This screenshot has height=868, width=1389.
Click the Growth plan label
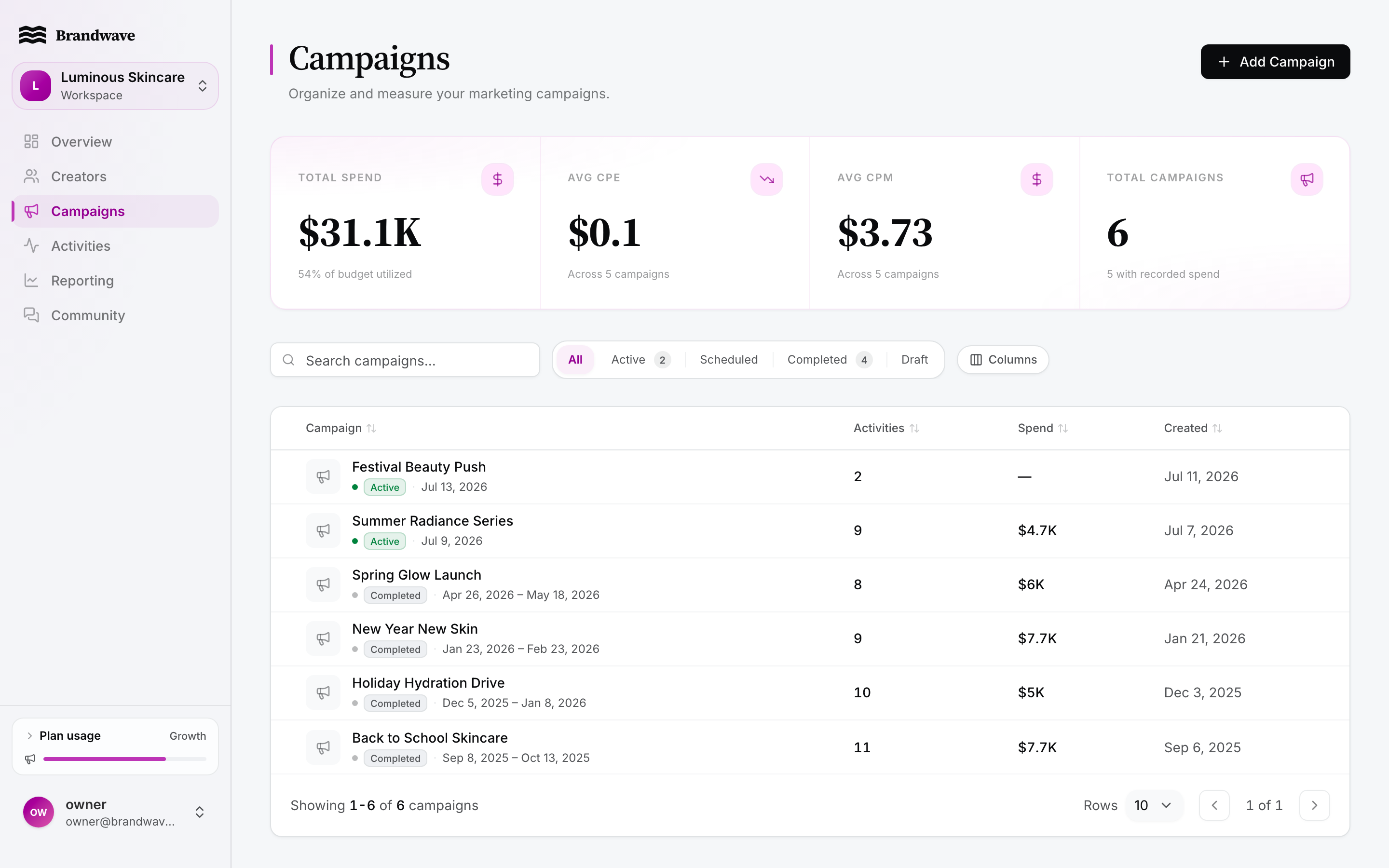(x=188, y=736)
